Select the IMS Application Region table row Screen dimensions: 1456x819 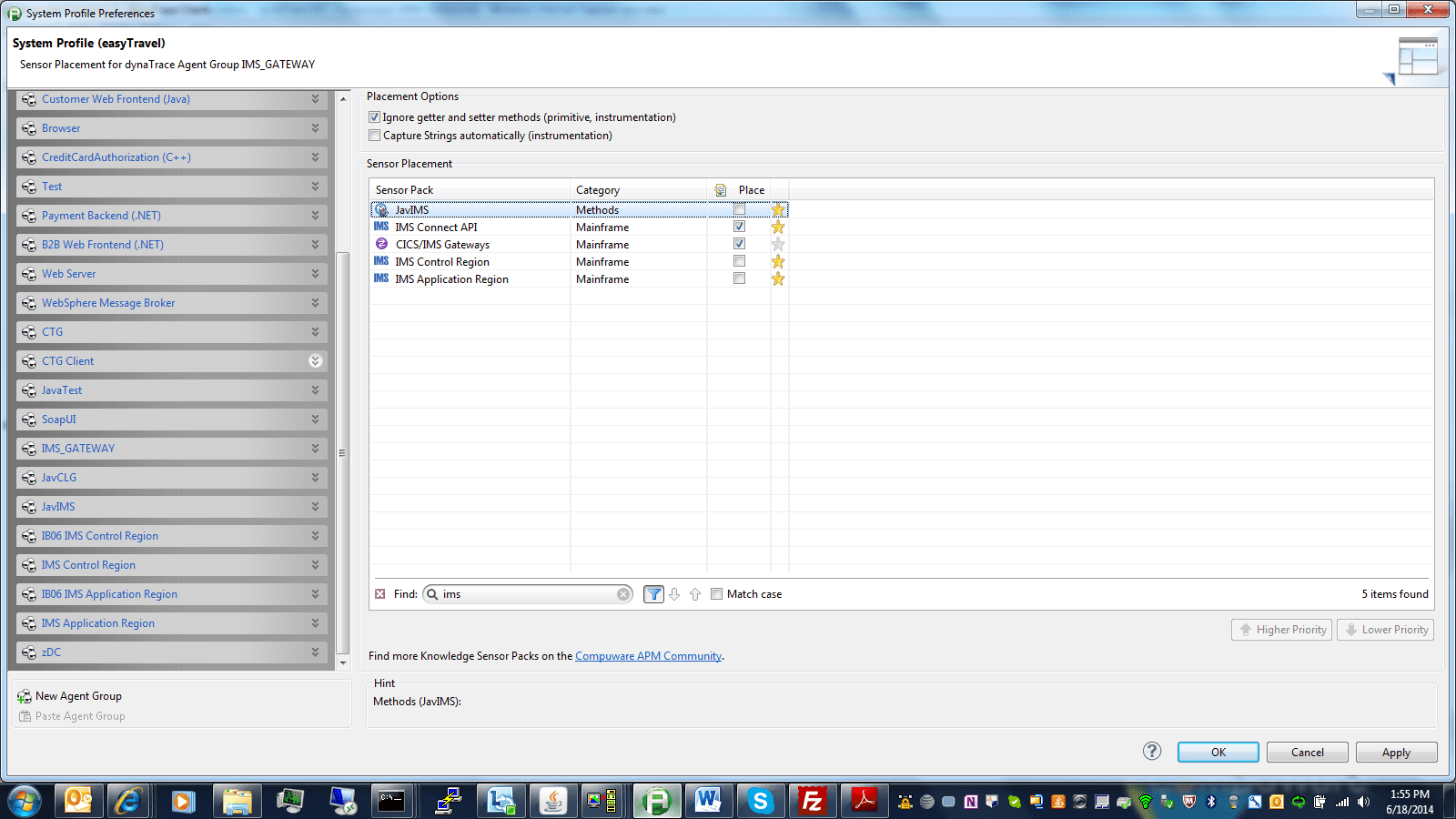pyautogui.click(x=580, y=279)
